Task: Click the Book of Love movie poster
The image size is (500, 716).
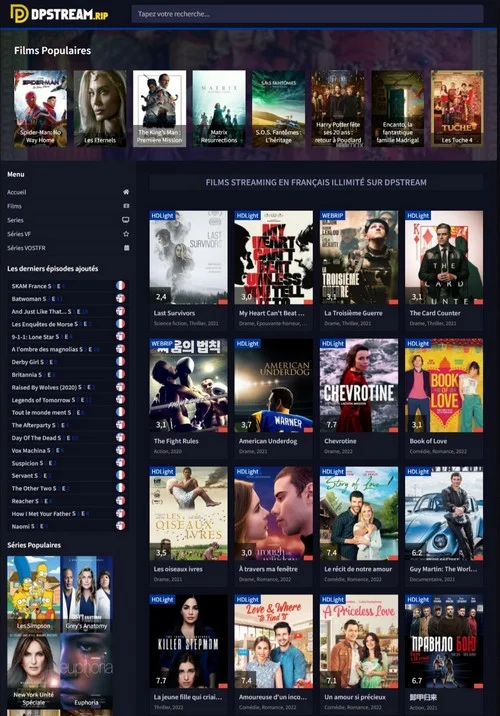Action: (444, 385)
